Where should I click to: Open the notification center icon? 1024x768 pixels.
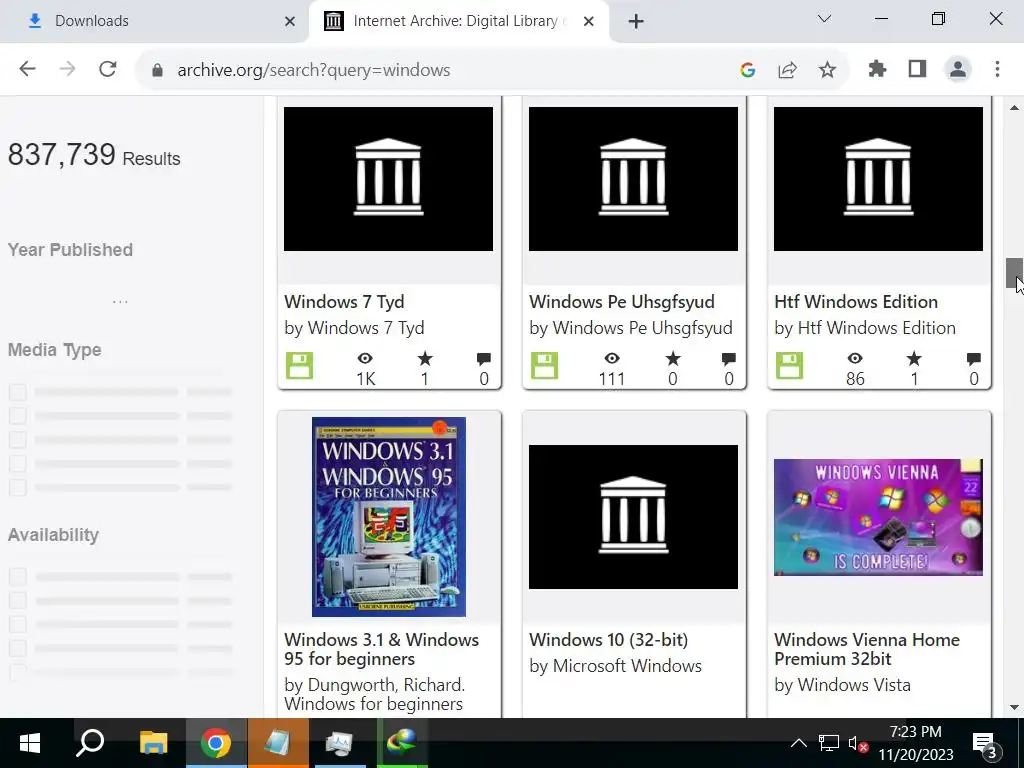coord(986,744)
